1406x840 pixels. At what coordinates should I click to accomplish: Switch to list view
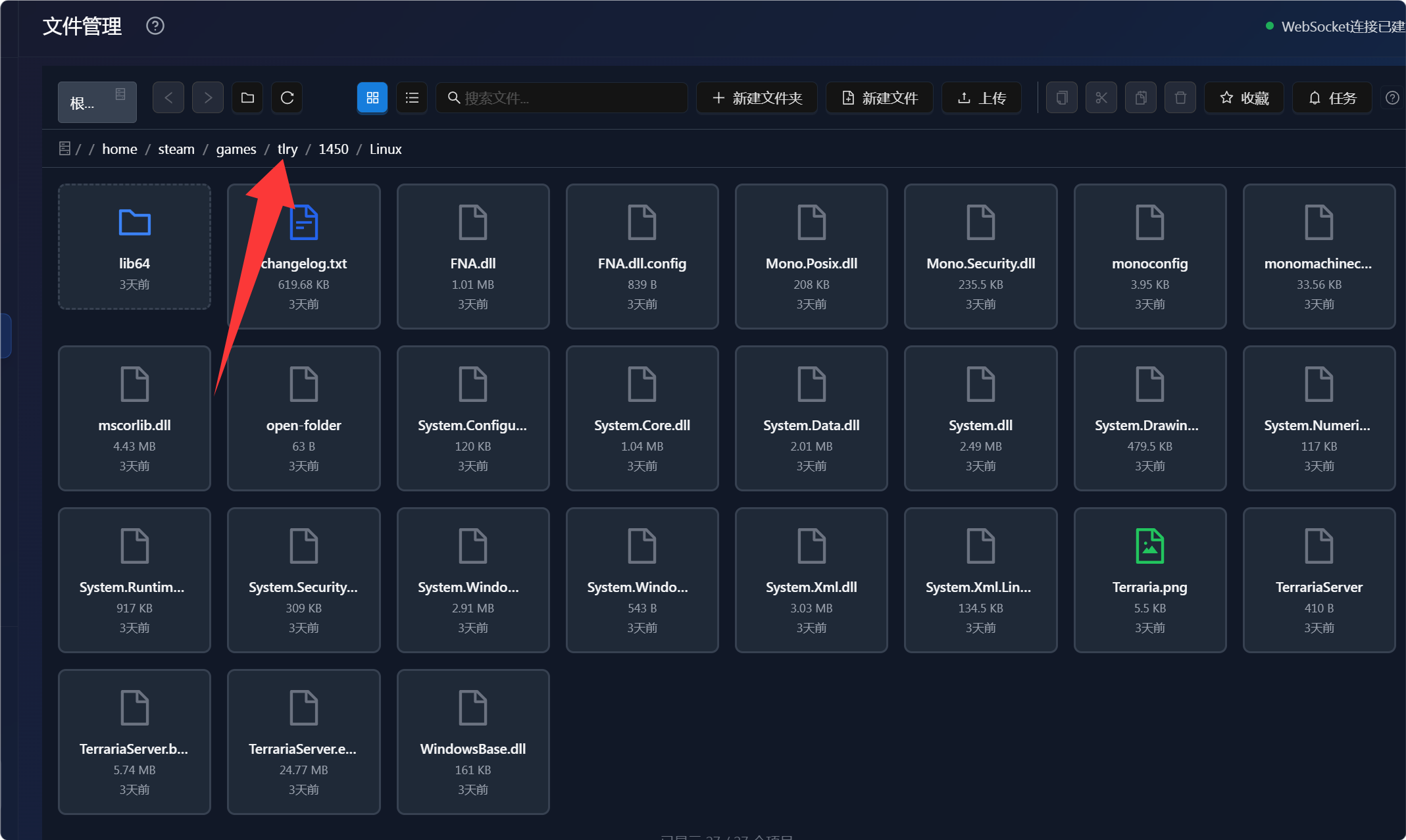tap(412, 98)
